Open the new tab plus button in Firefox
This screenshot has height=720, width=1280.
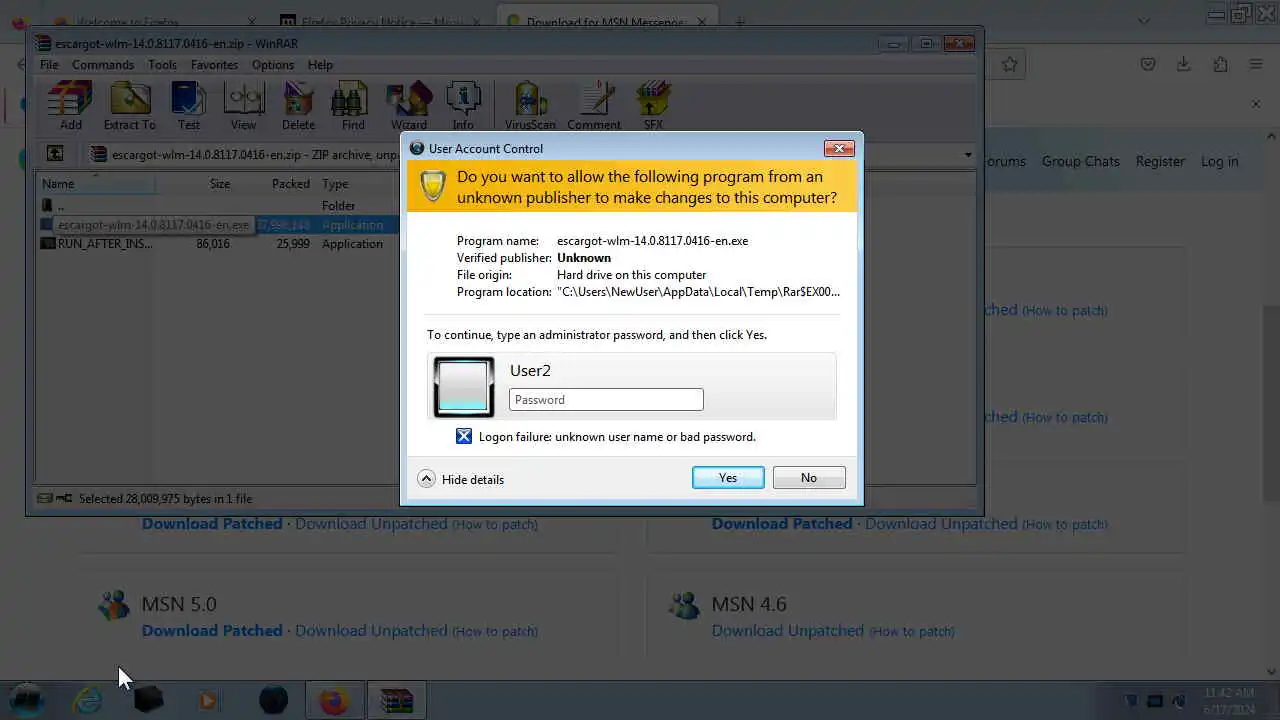click(740, 21)
